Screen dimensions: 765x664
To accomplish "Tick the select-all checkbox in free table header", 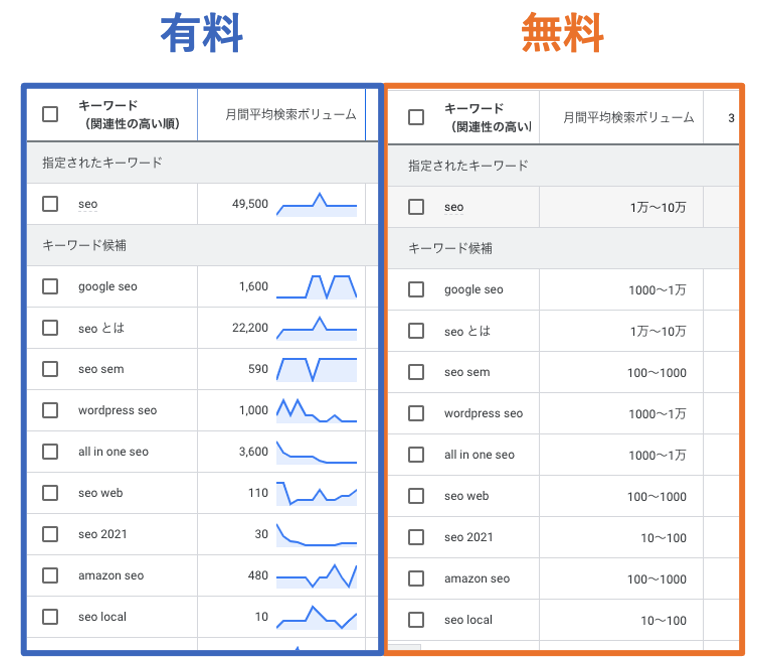I will [416, 117].
